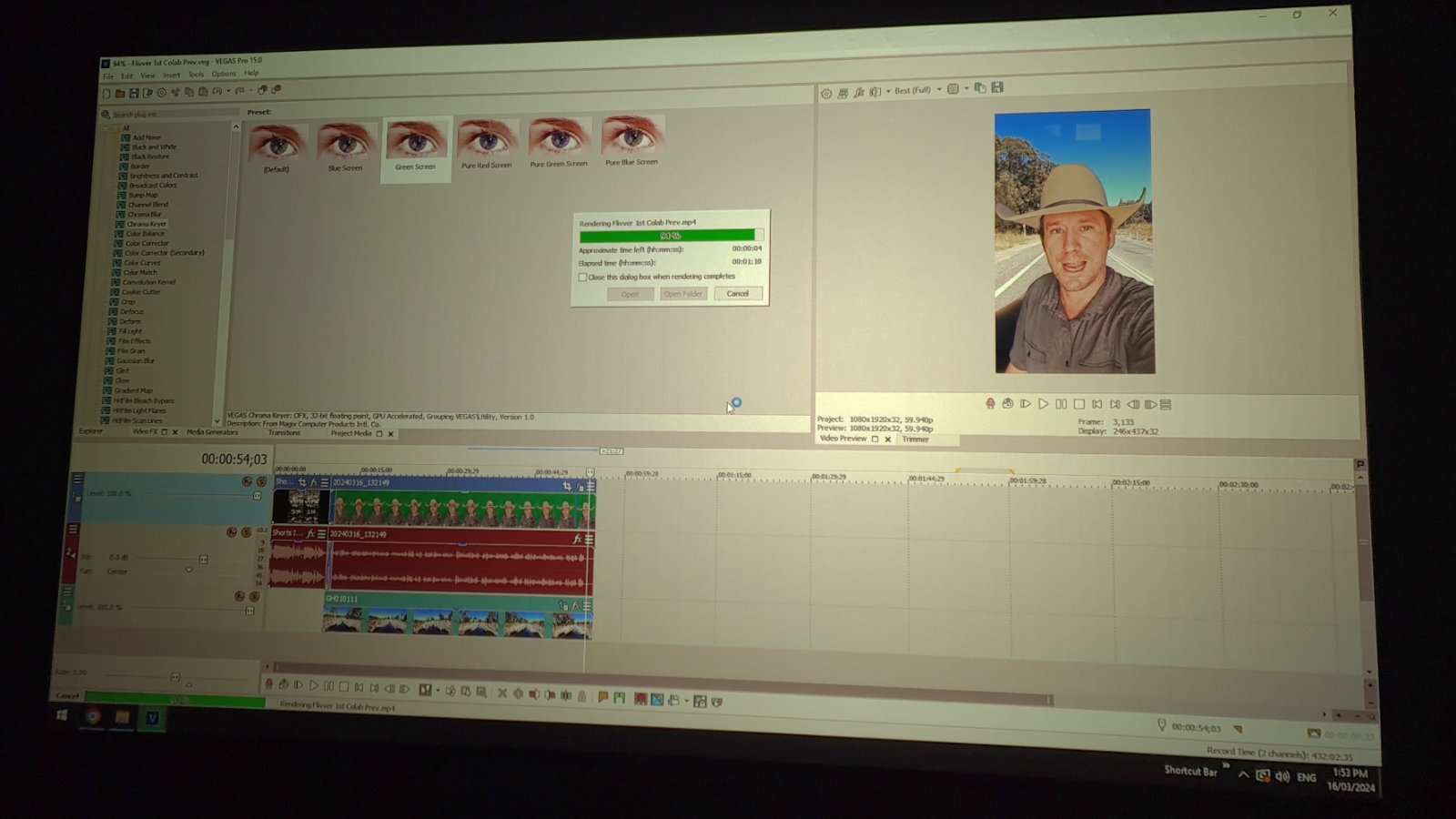Open the Best (Full) preview quality dropdown

[939, 89]
